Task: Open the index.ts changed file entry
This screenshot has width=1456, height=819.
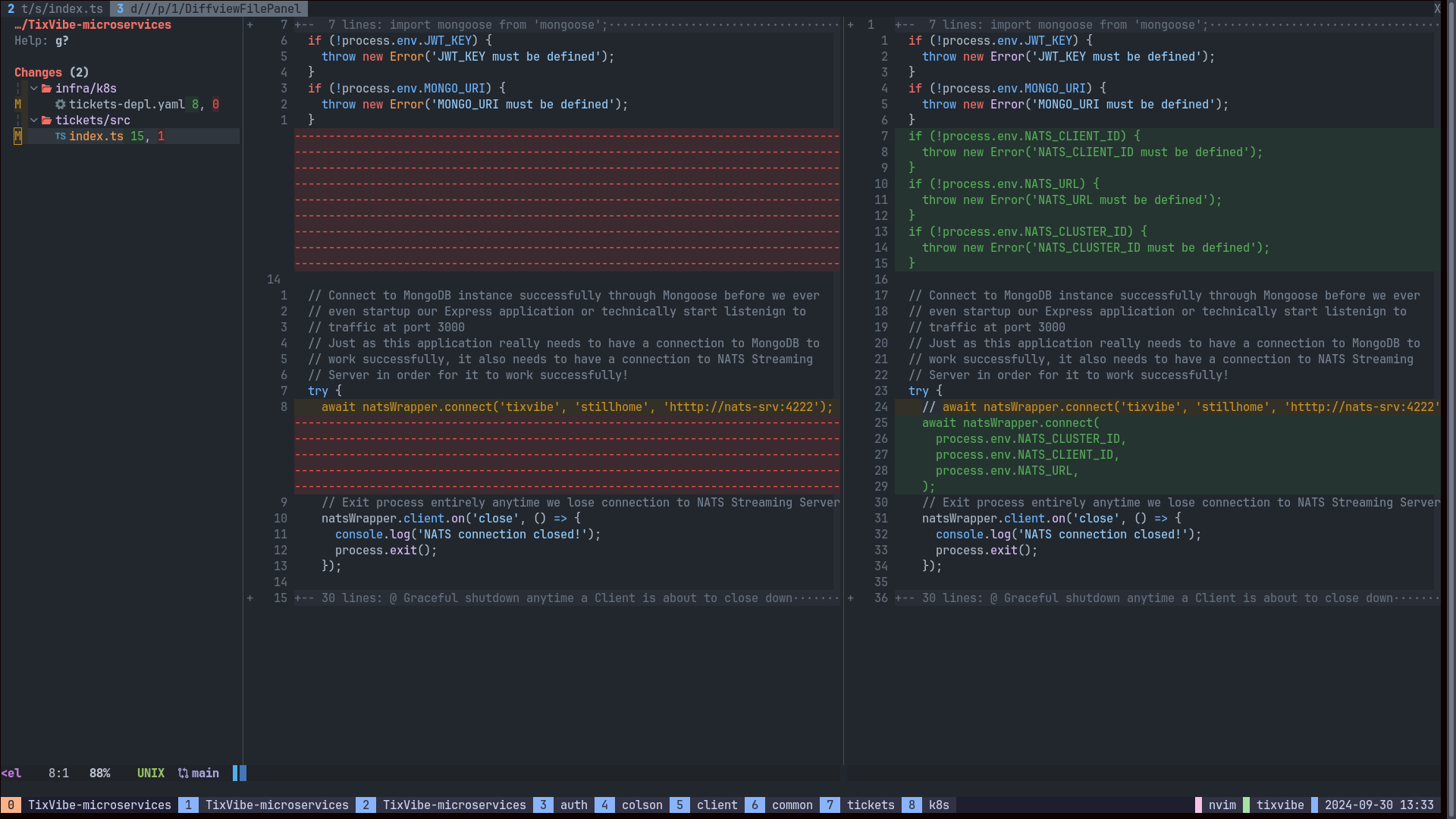Action: (96, 136)
